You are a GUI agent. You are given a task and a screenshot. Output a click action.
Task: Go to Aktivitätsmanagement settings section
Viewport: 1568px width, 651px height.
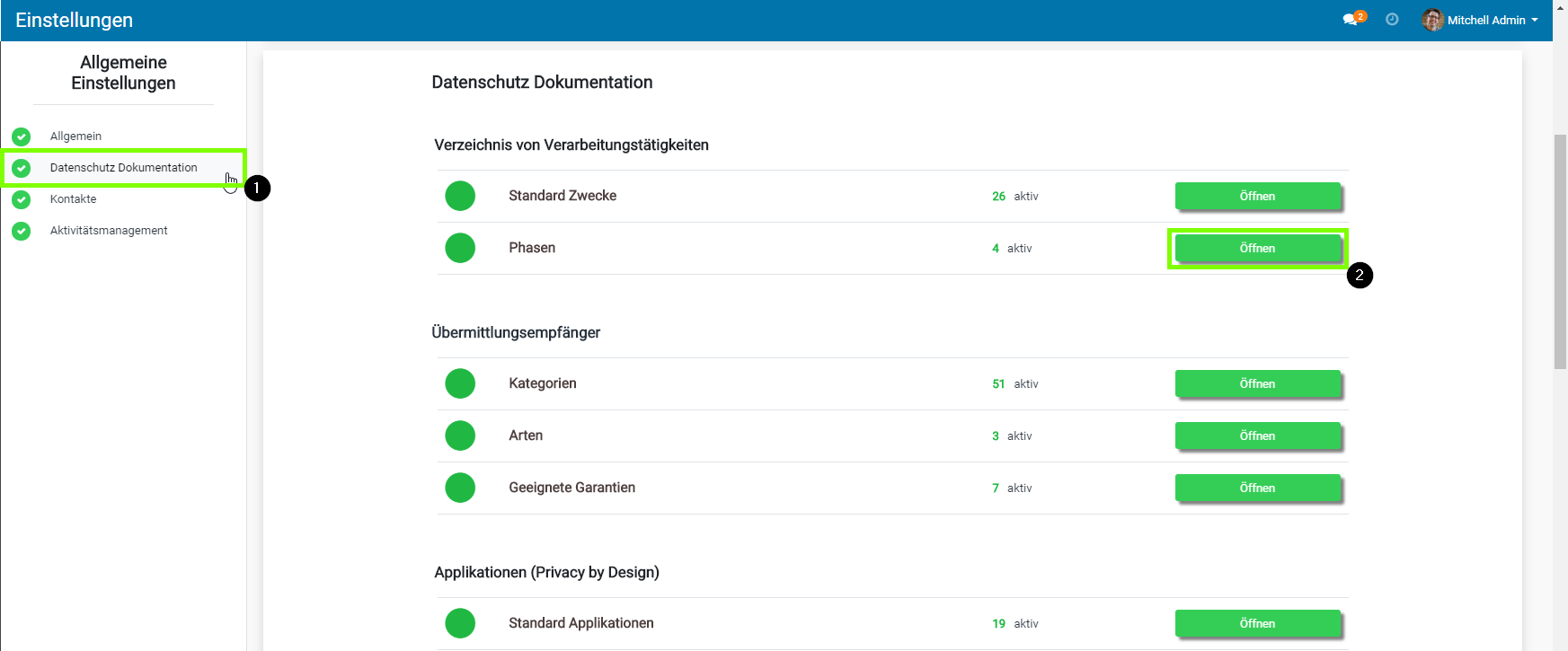pyautogui.click(x=109, y=231)
